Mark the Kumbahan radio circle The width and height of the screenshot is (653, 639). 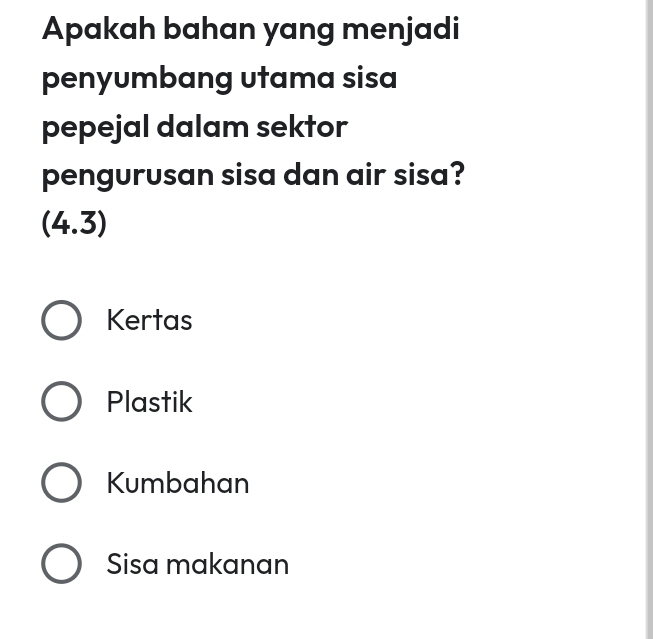[x=61, y=483]
